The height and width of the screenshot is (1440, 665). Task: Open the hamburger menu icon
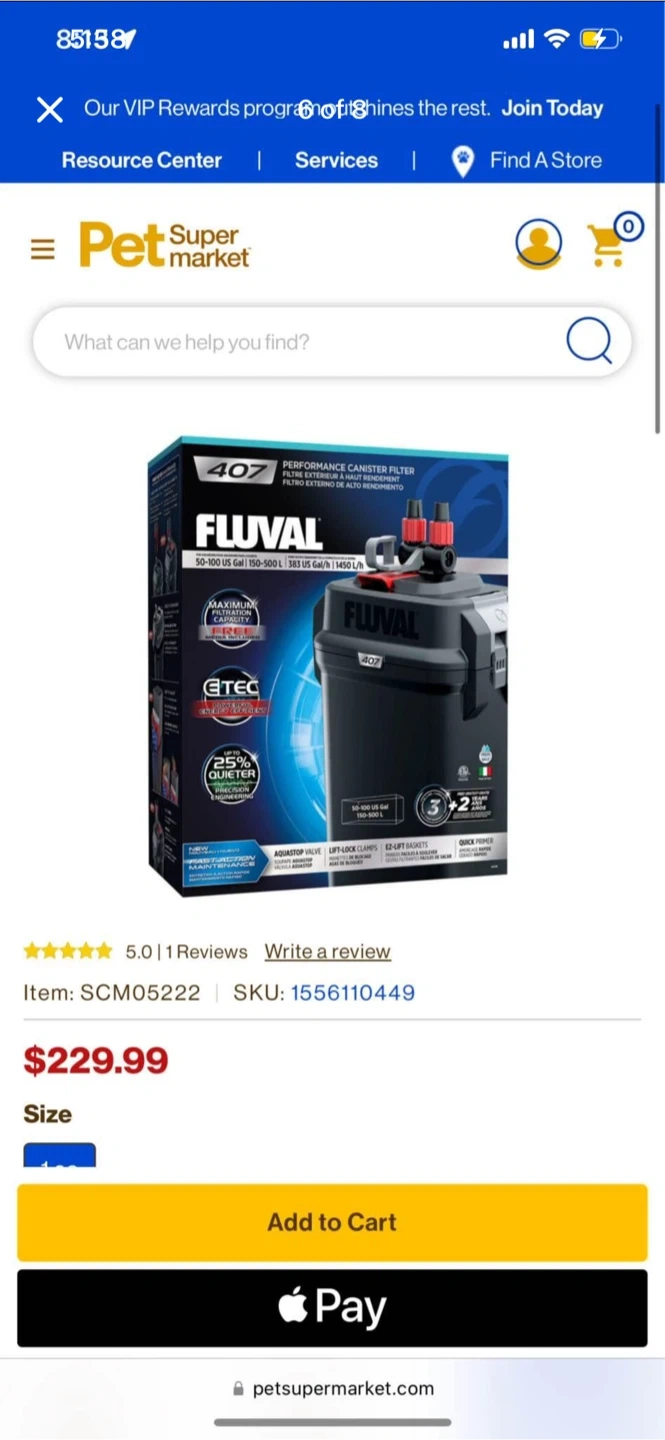click(x=42, y=248)
